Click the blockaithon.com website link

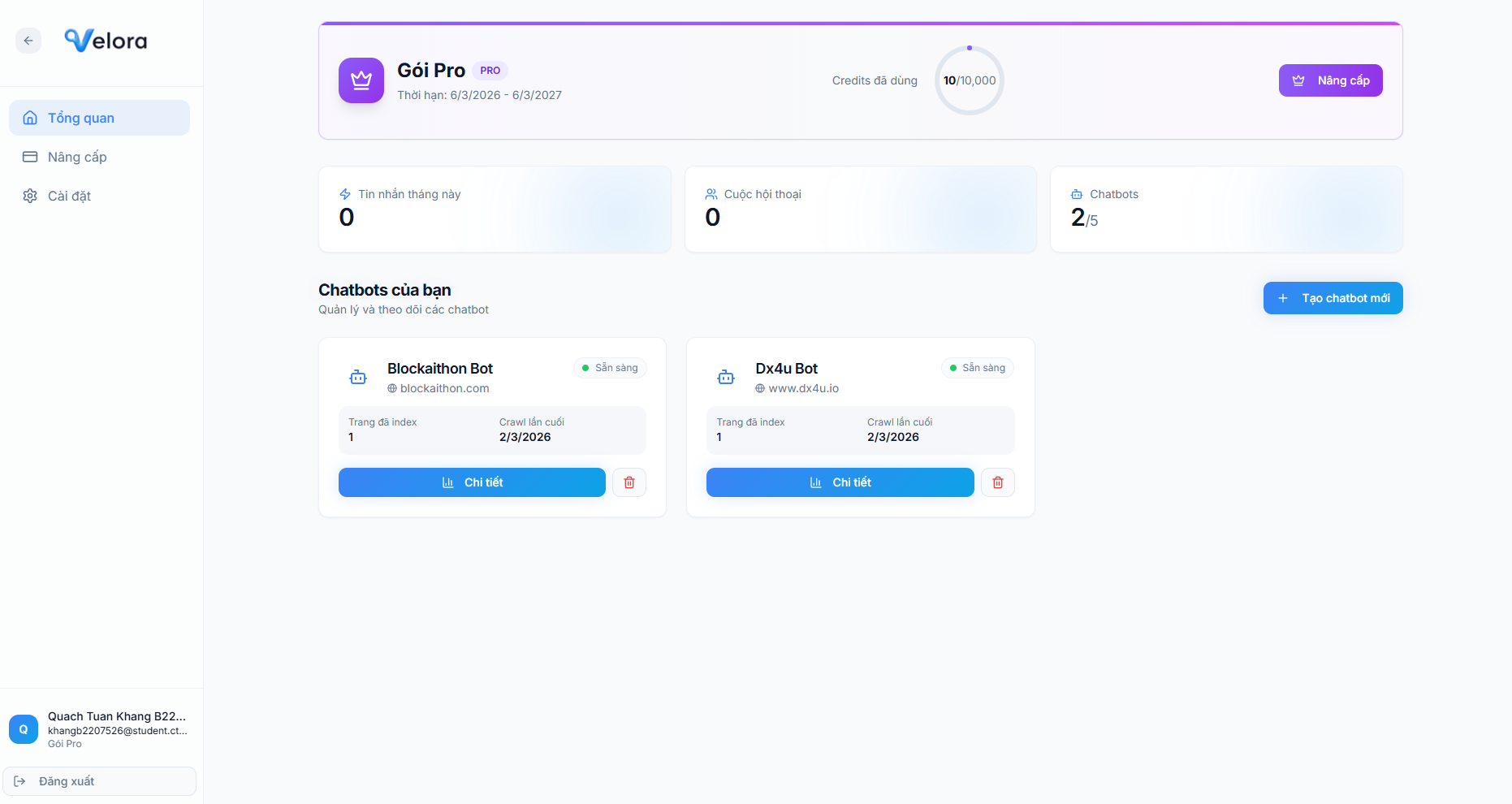444,388
